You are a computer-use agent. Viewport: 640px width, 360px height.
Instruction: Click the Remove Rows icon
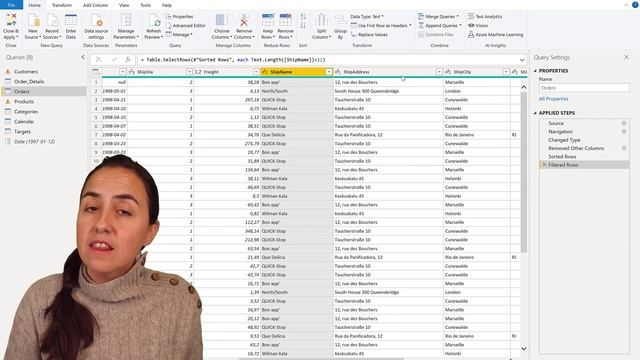(x=285, y=20)
